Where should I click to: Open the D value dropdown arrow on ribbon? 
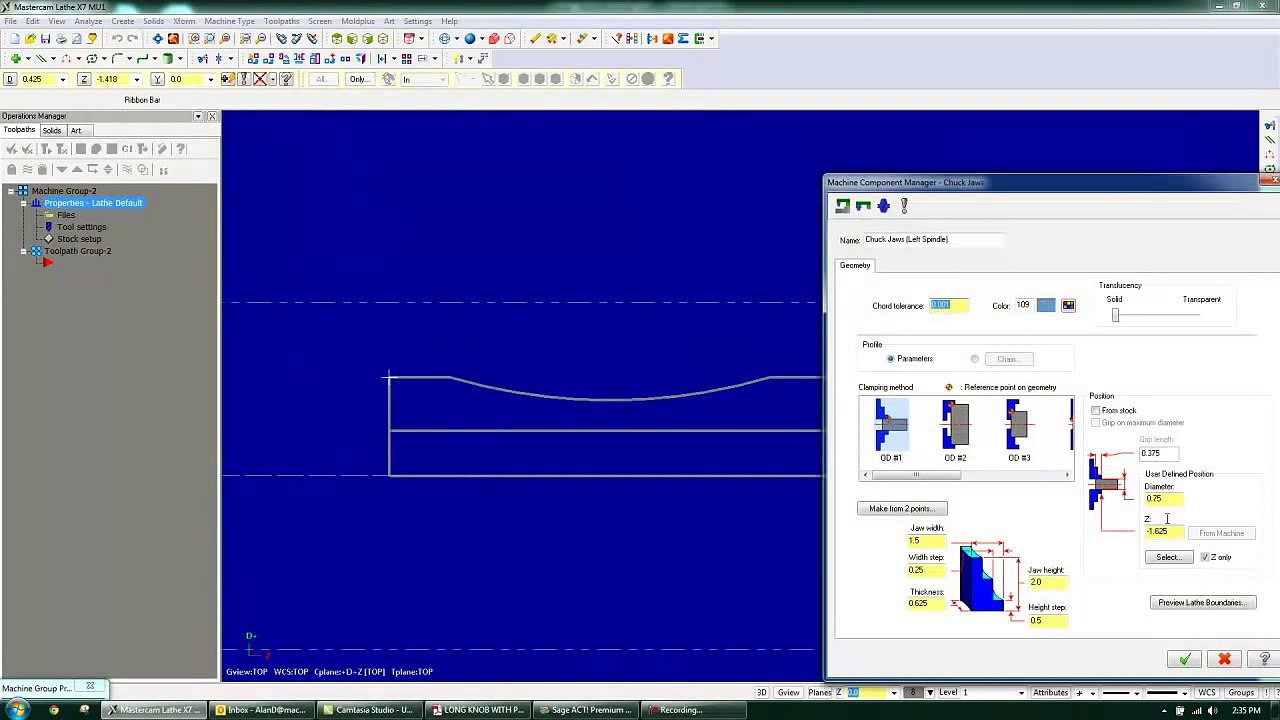click(x=62, y=80)
